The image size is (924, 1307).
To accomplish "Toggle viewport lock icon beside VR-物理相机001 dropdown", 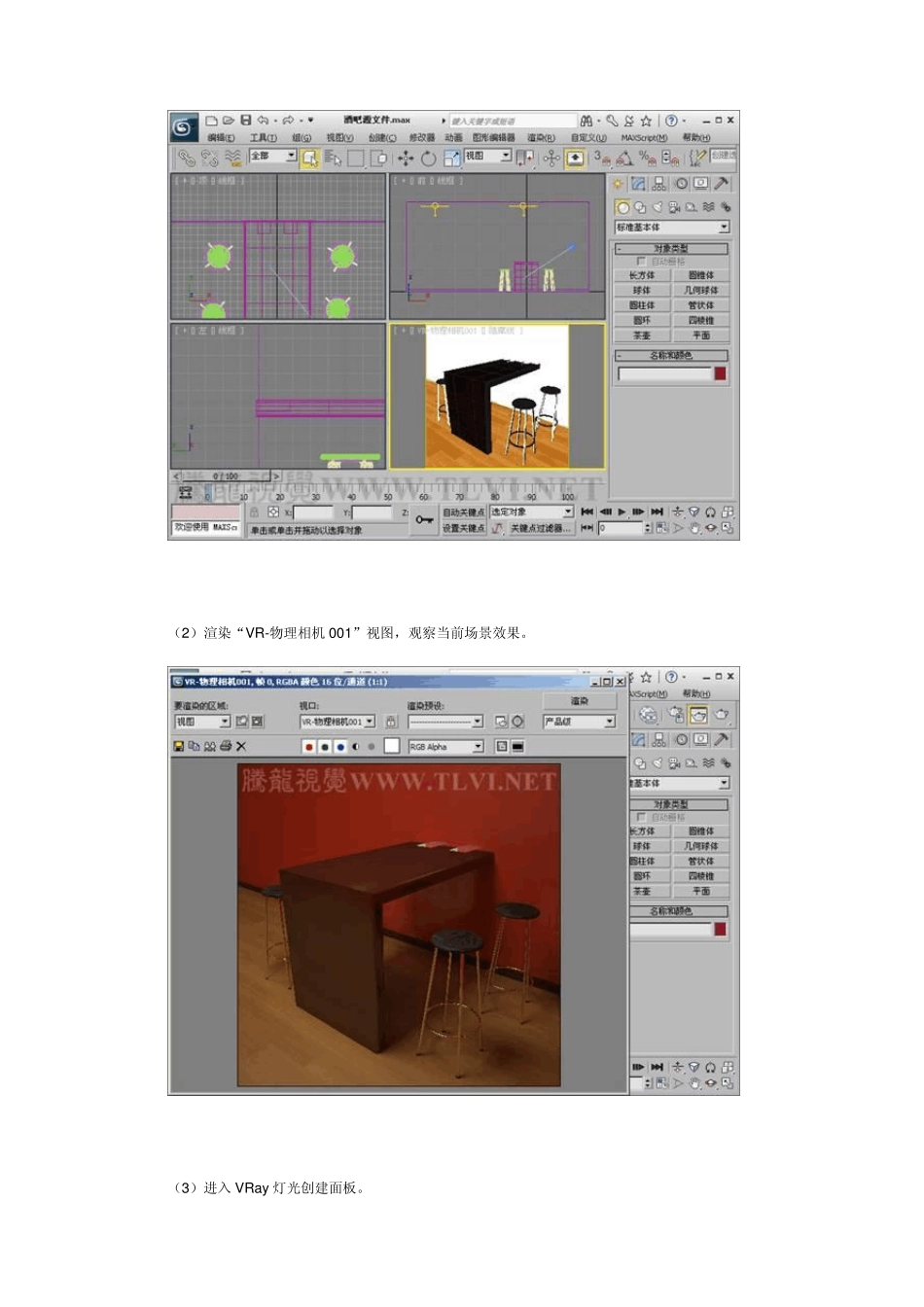I will [391, 722].
